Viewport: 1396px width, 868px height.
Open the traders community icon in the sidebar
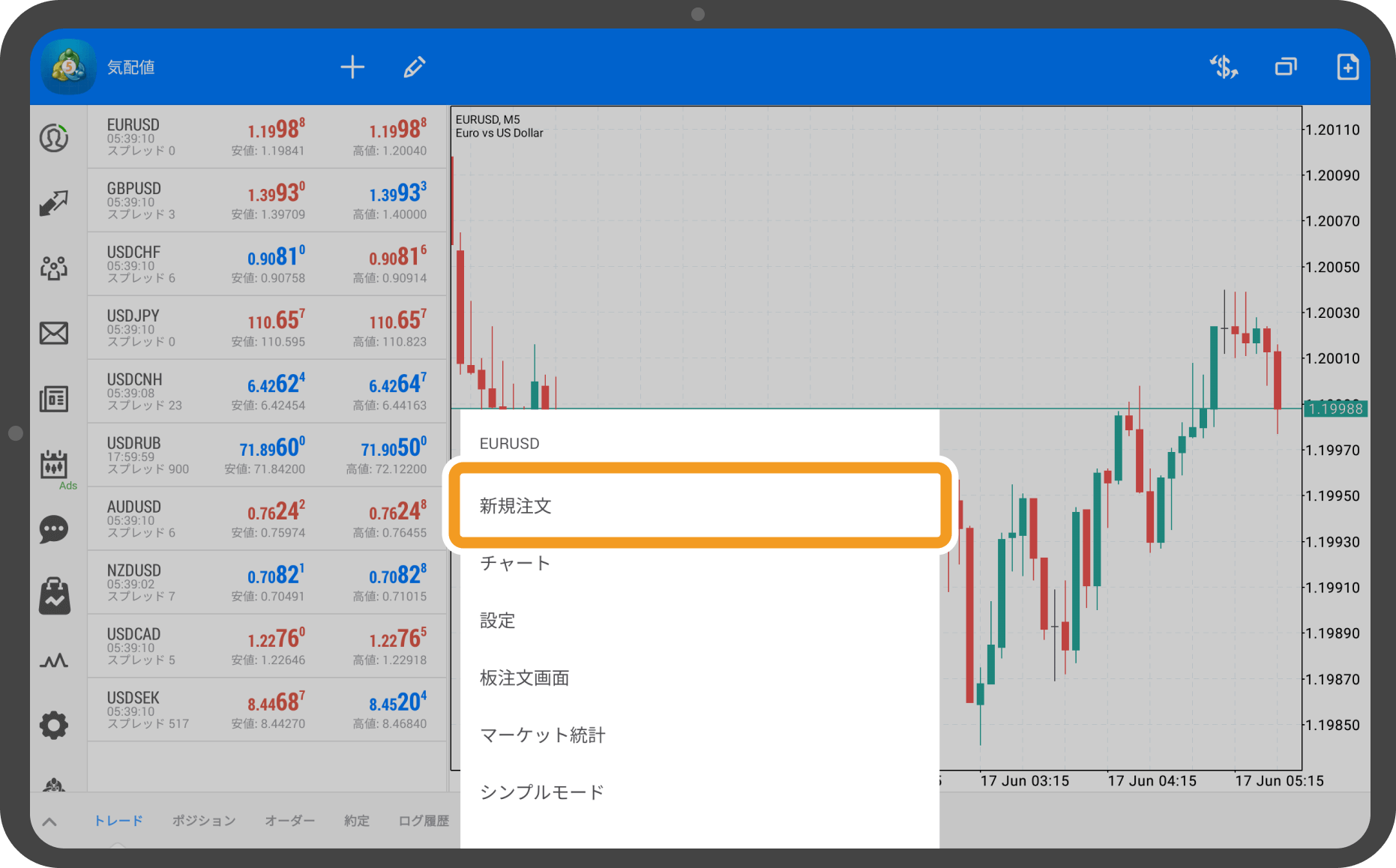(54, 268)
